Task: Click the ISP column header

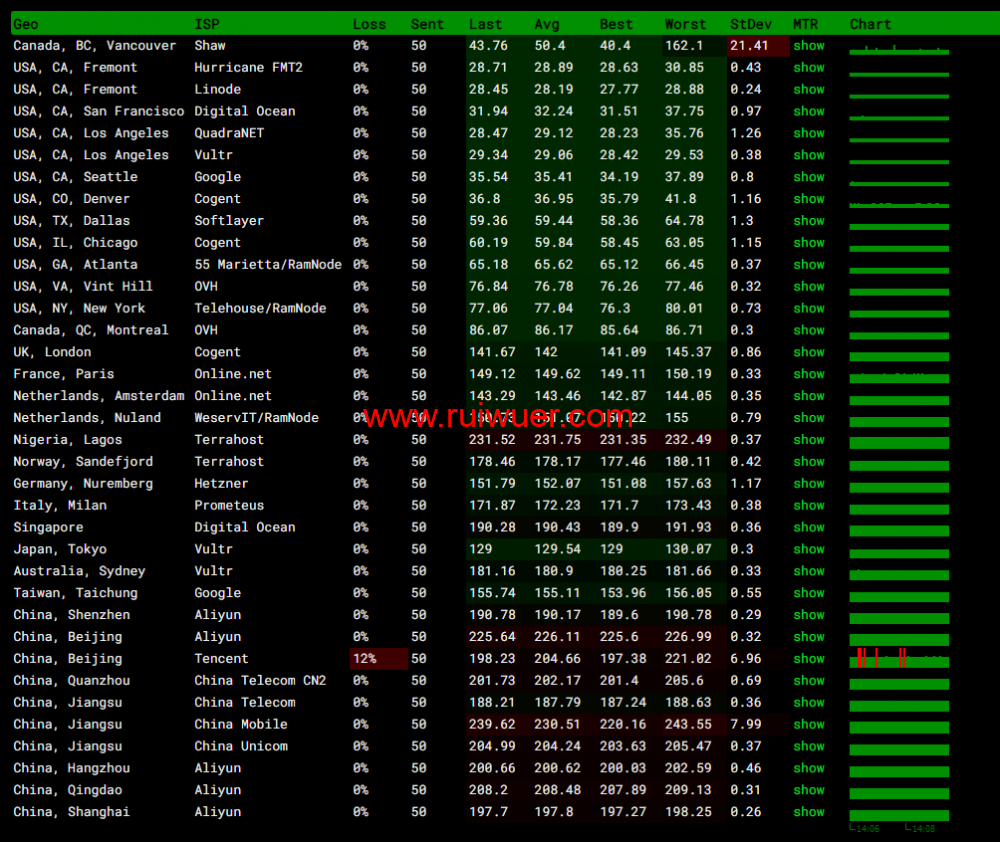Action: [206, 24]
